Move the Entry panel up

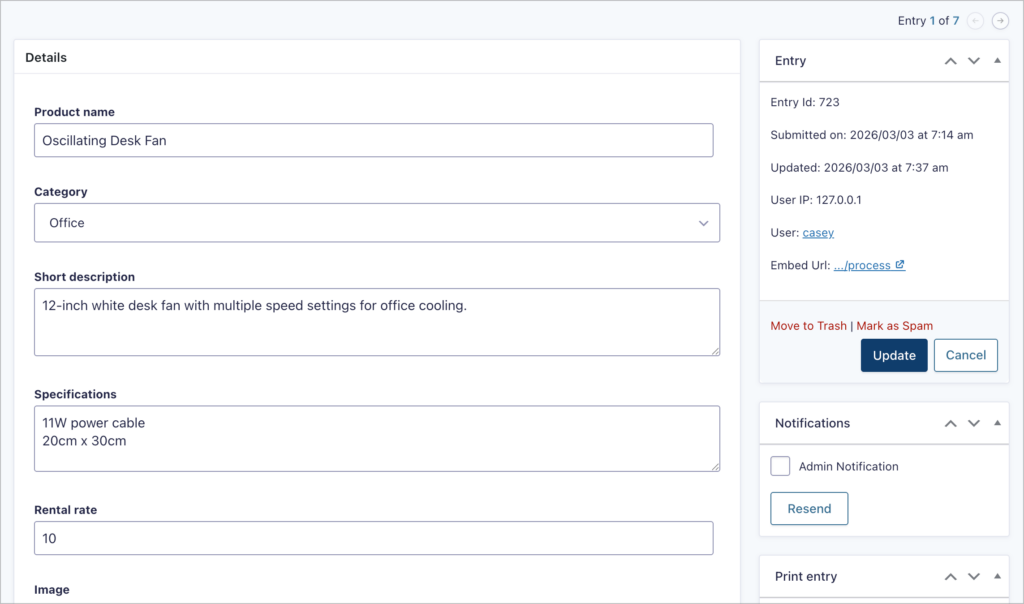[950, 61]
